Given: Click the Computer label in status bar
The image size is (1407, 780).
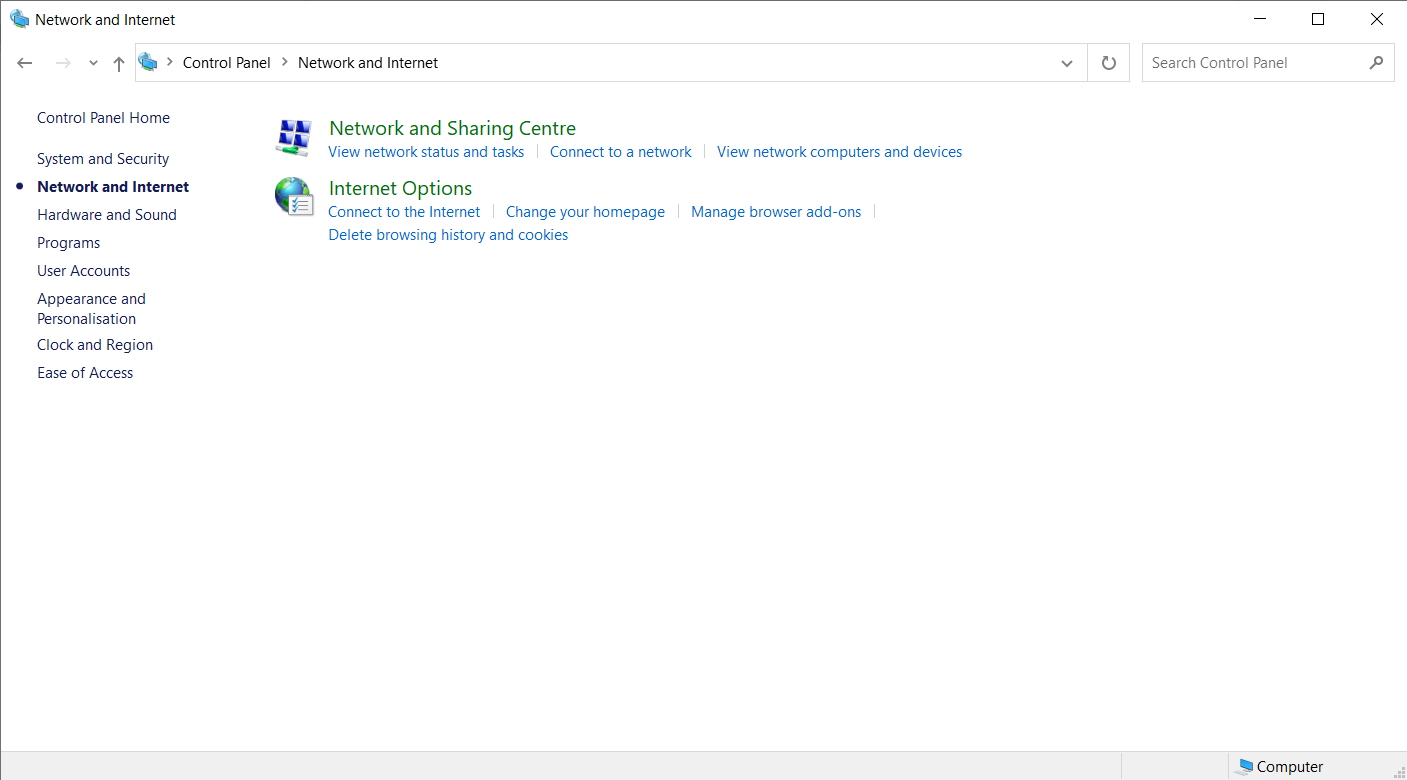Looking at the screenshot, I should click(x=1290, y=767).
